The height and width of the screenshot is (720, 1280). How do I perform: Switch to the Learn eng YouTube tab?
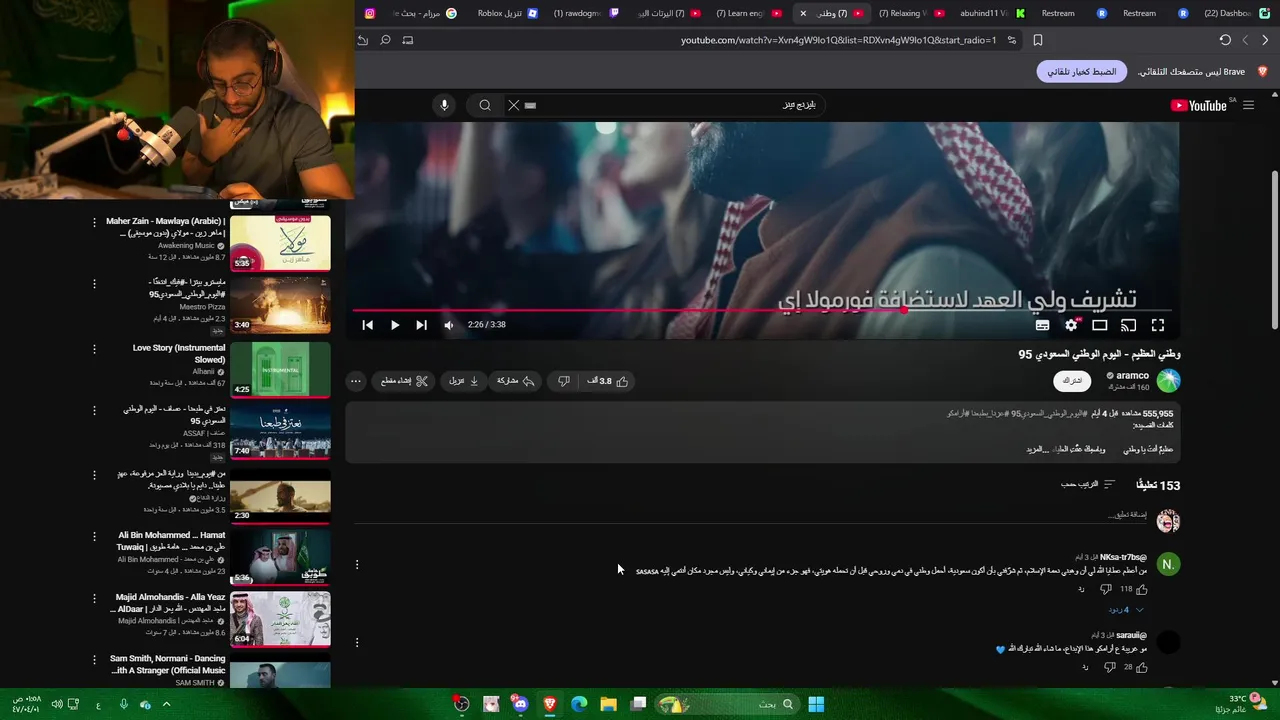(x=748, y=13)
